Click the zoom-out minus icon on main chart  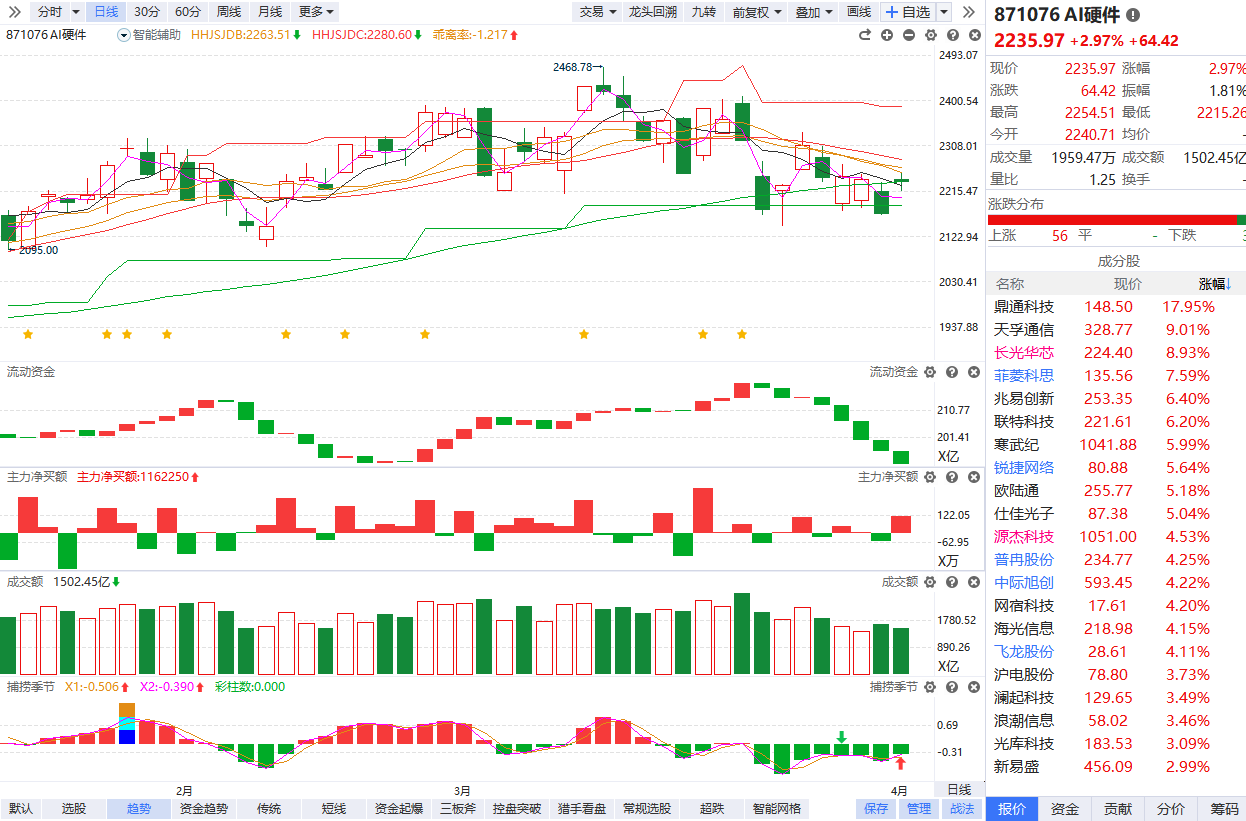[x=908, y=35]
